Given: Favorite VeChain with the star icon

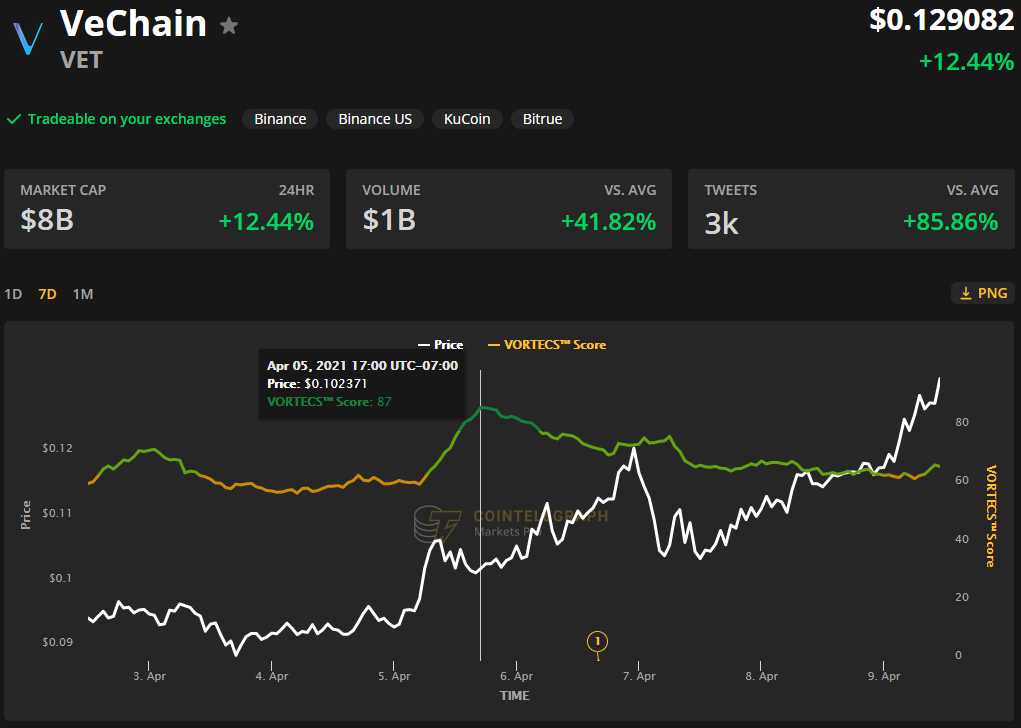Looking at the screenshot, I should pos(229,26).
